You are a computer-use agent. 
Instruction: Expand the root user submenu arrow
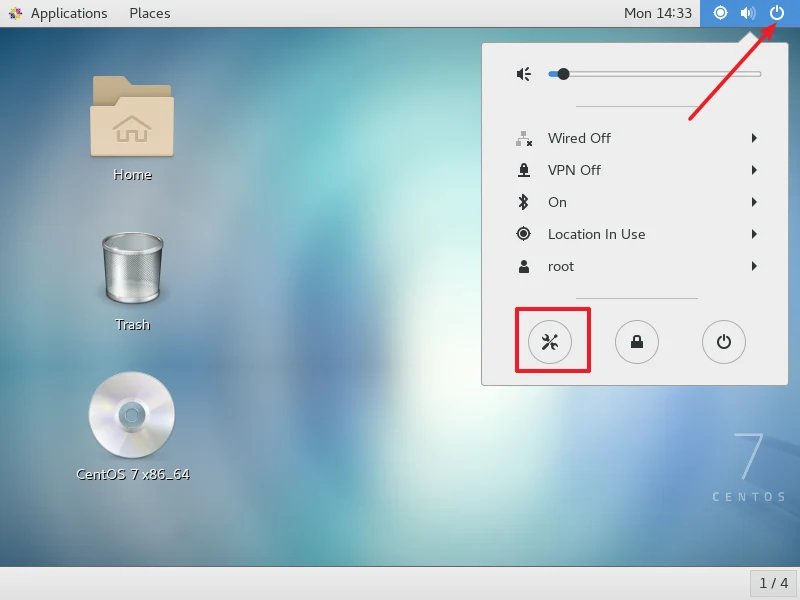point(754,266)
